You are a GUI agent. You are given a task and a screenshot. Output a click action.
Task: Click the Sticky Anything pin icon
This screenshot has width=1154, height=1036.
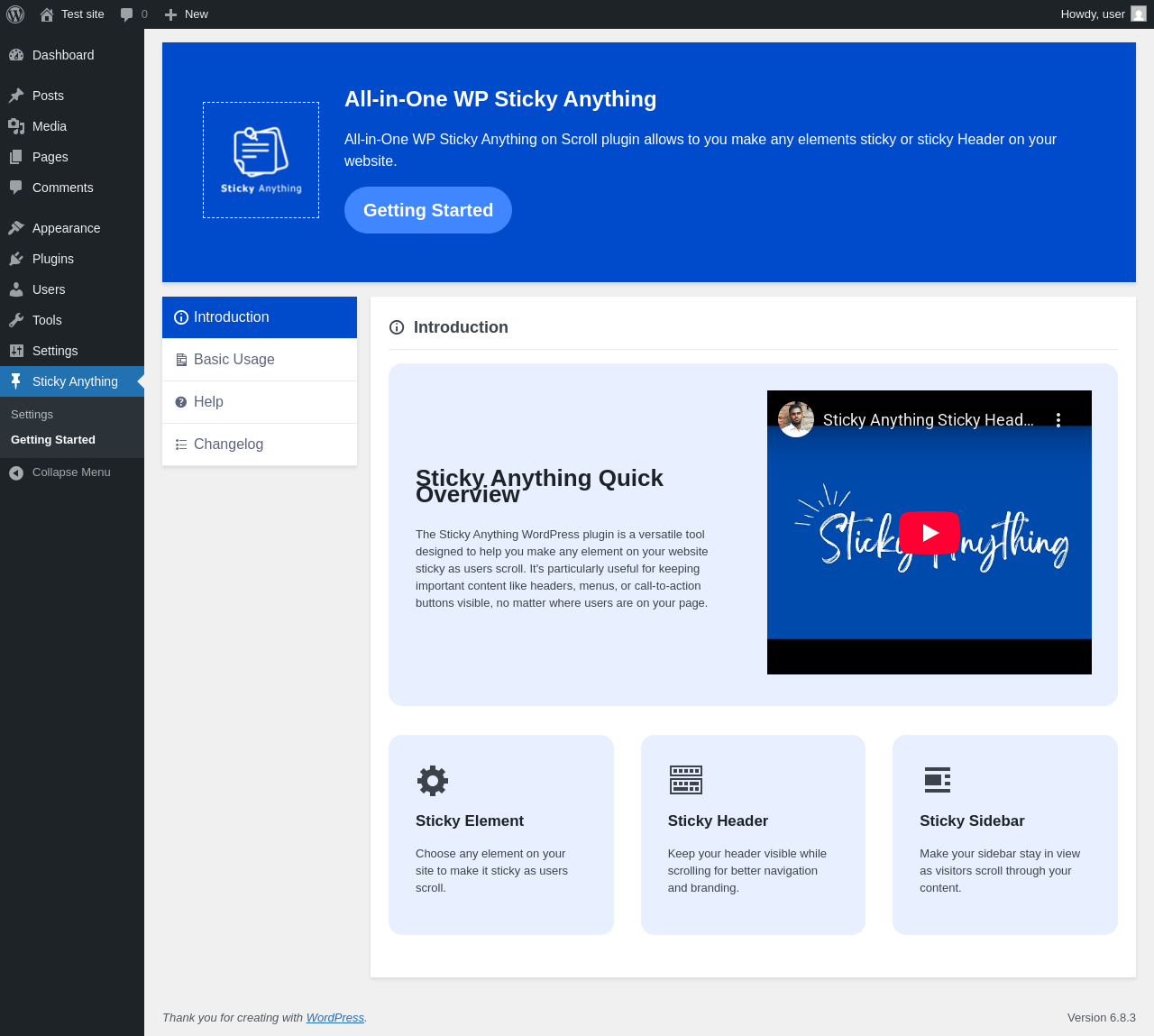16,381
